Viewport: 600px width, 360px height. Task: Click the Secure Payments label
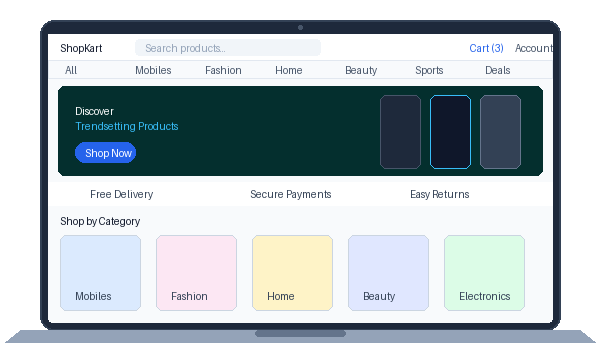[x=290, y=194]
